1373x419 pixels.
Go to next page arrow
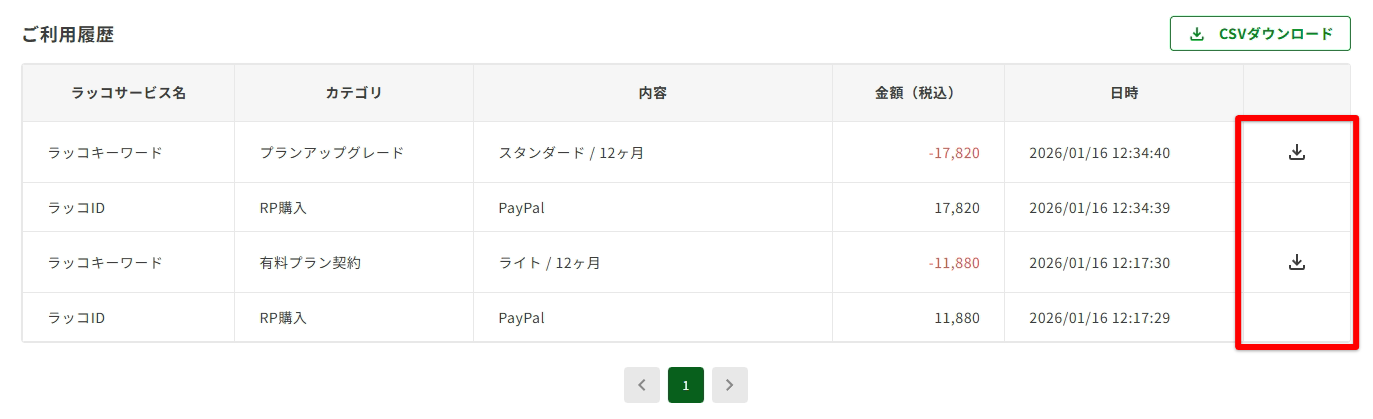(x=730, y=385)
